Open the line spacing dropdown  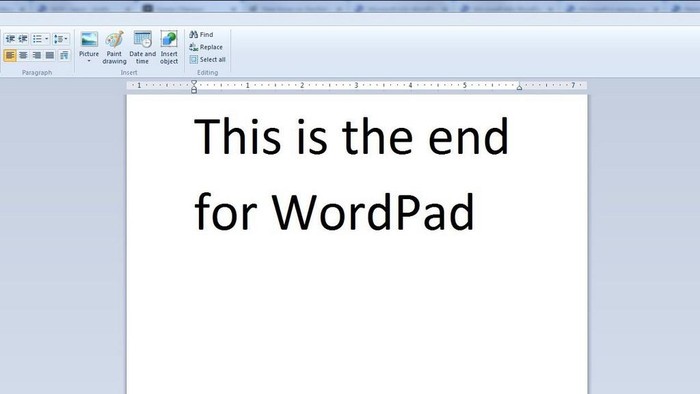tap(61, 39)
